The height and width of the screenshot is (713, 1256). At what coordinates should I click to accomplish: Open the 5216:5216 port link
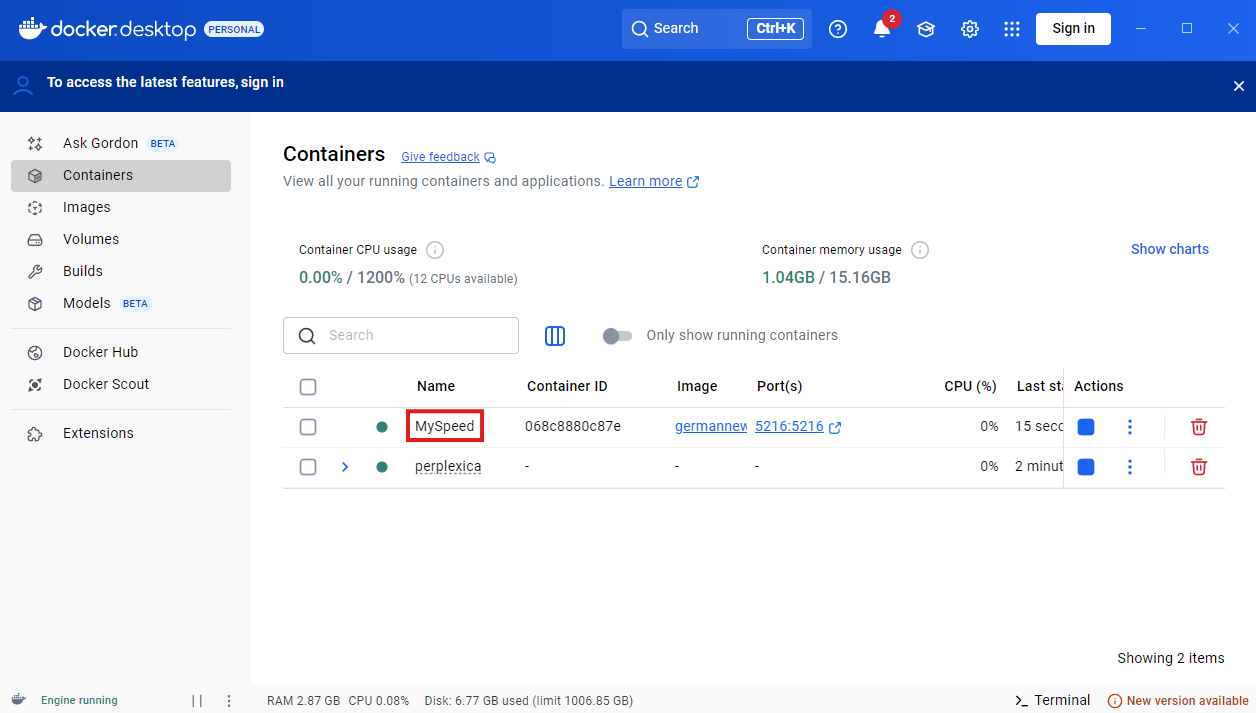pos(789,426)
